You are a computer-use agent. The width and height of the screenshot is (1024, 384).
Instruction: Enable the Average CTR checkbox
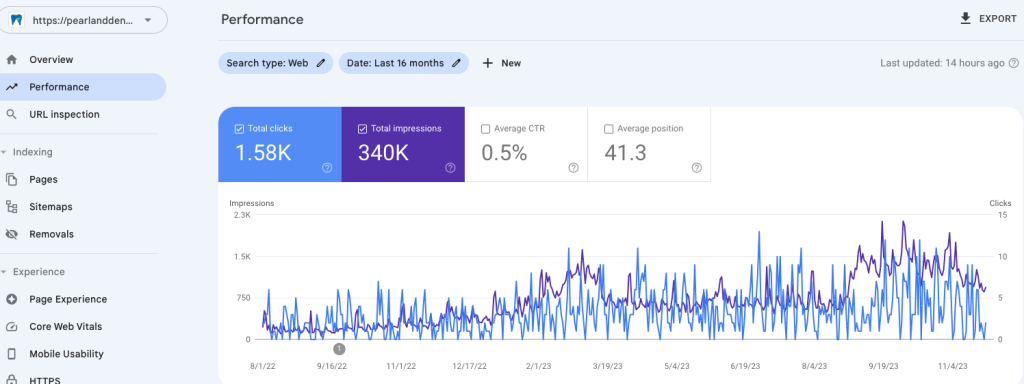pos(485,129)
